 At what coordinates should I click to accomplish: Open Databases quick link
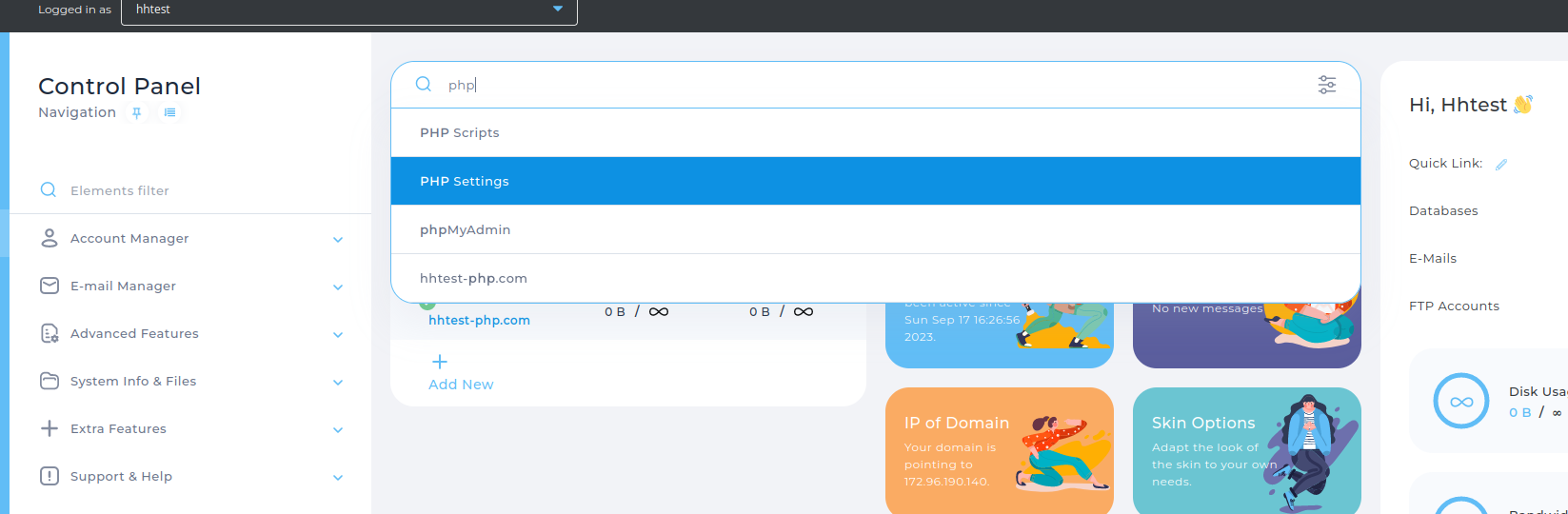(1443, 211)
